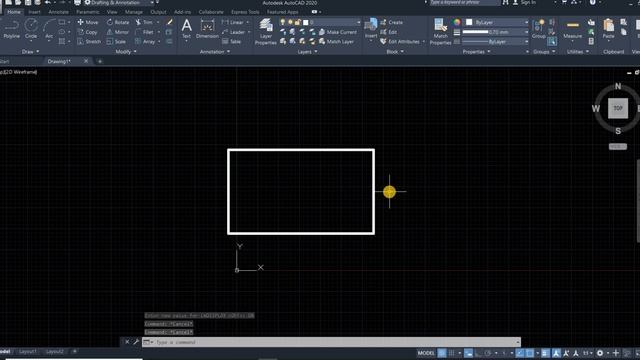Select the Polyline tool
This screenshot has width=640, height=360.
(x=11, y=29)
